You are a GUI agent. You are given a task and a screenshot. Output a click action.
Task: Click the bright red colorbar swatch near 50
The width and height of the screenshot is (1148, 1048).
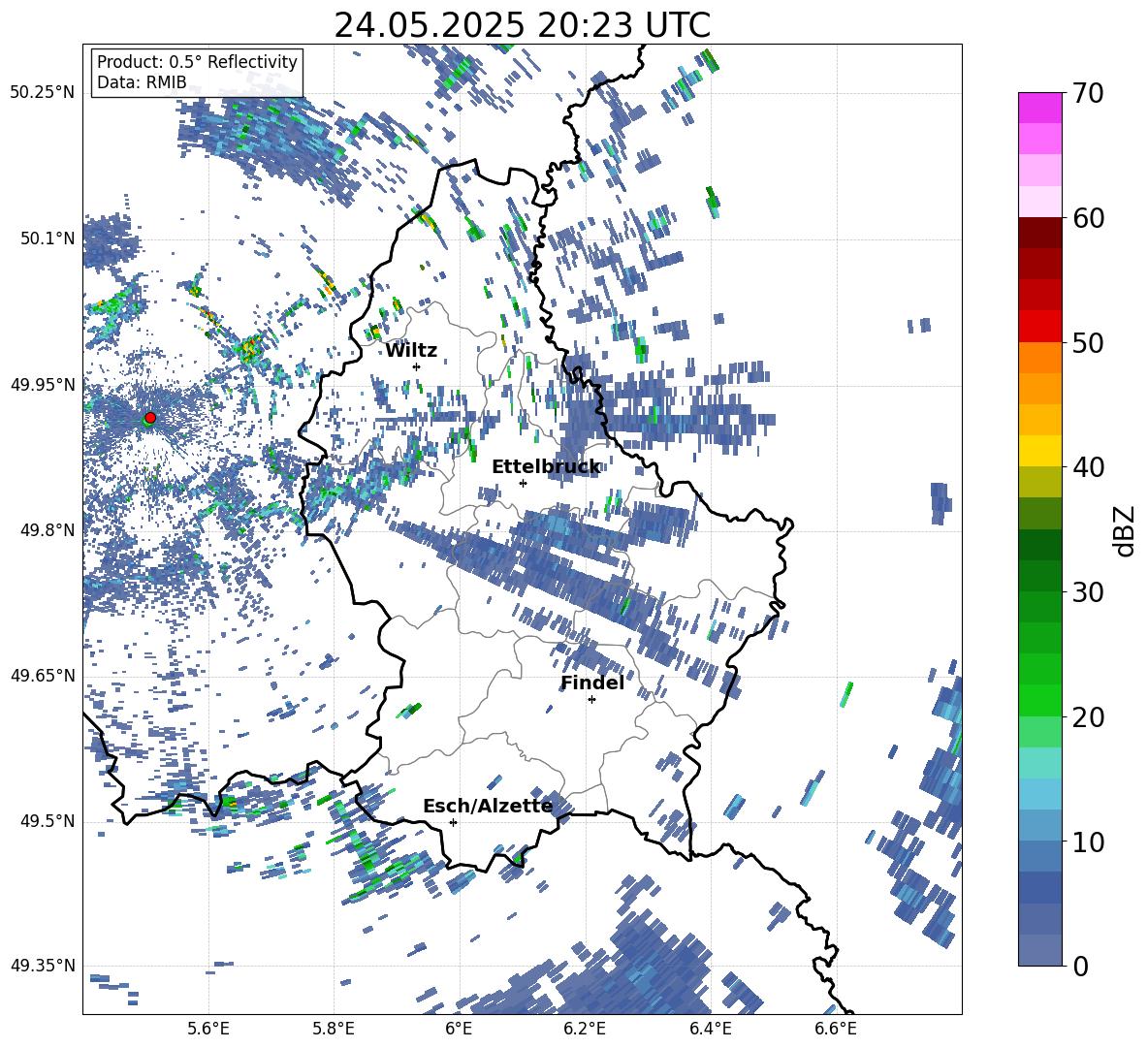coord(1039,327)
